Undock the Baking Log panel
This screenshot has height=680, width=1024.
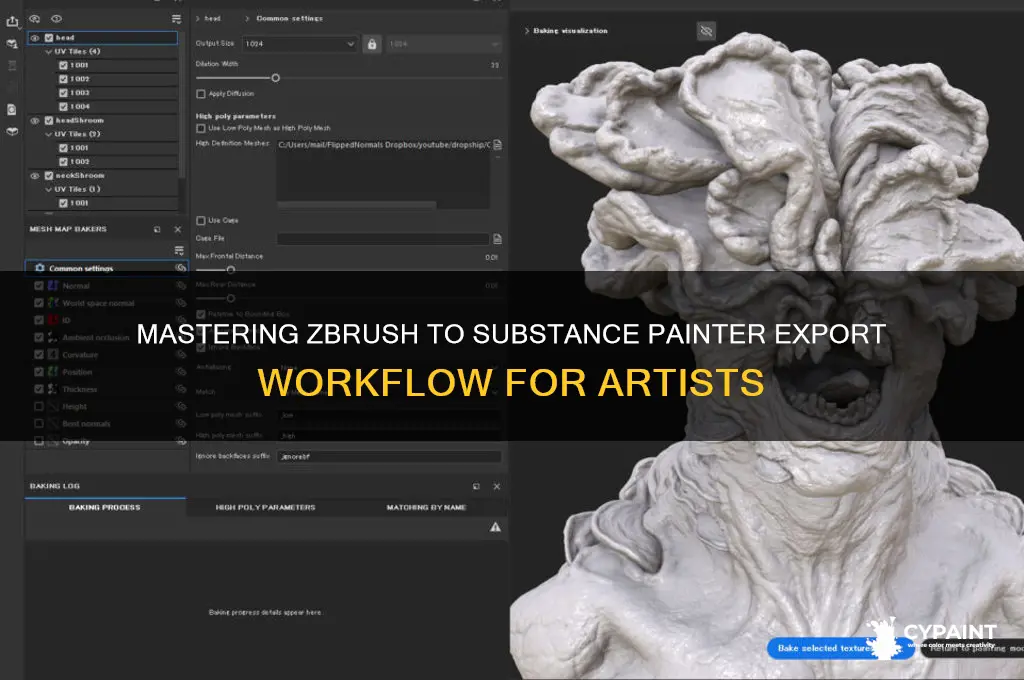(x=476, y=486)
